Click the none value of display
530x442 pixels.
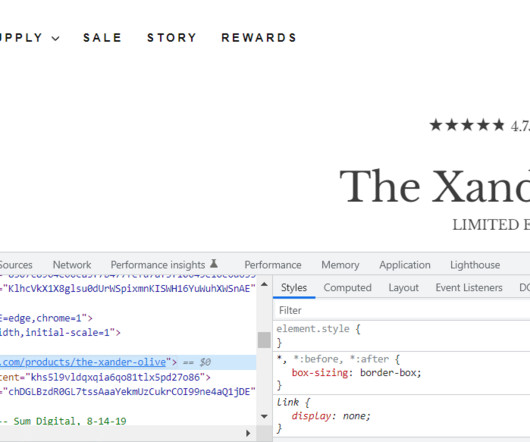tap(354, 416)
